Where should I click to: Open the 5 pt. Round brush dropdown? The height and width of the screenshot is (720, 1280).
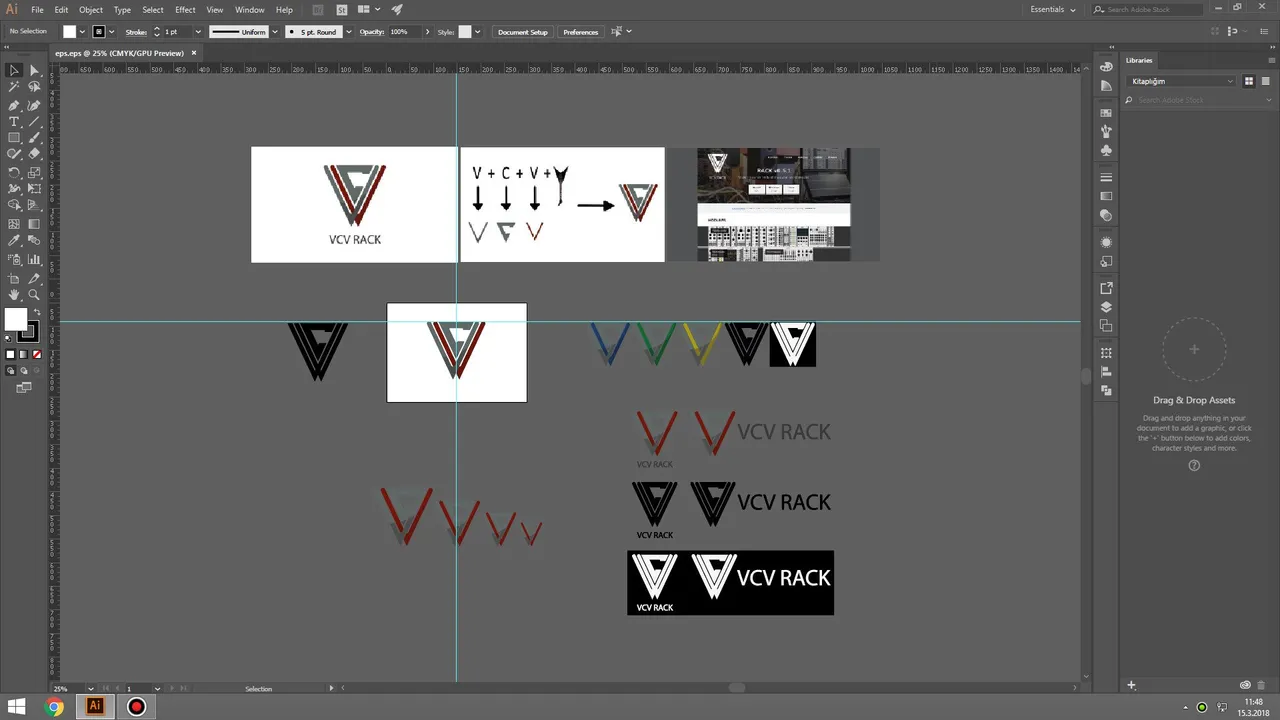[348, 32]
